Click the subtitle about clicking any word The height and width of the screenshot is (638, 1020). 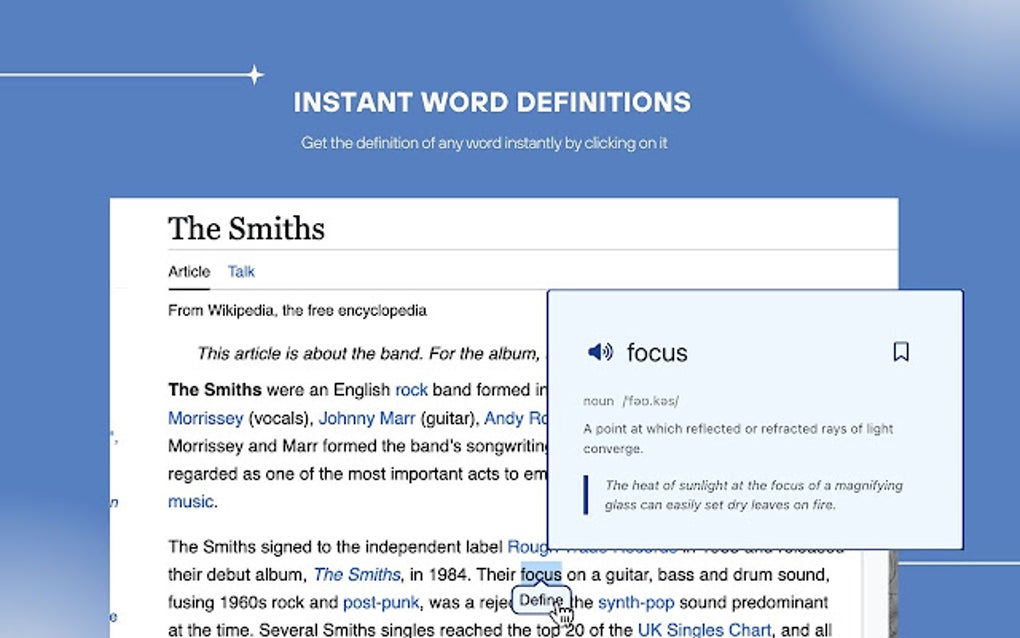click(484, 143)
